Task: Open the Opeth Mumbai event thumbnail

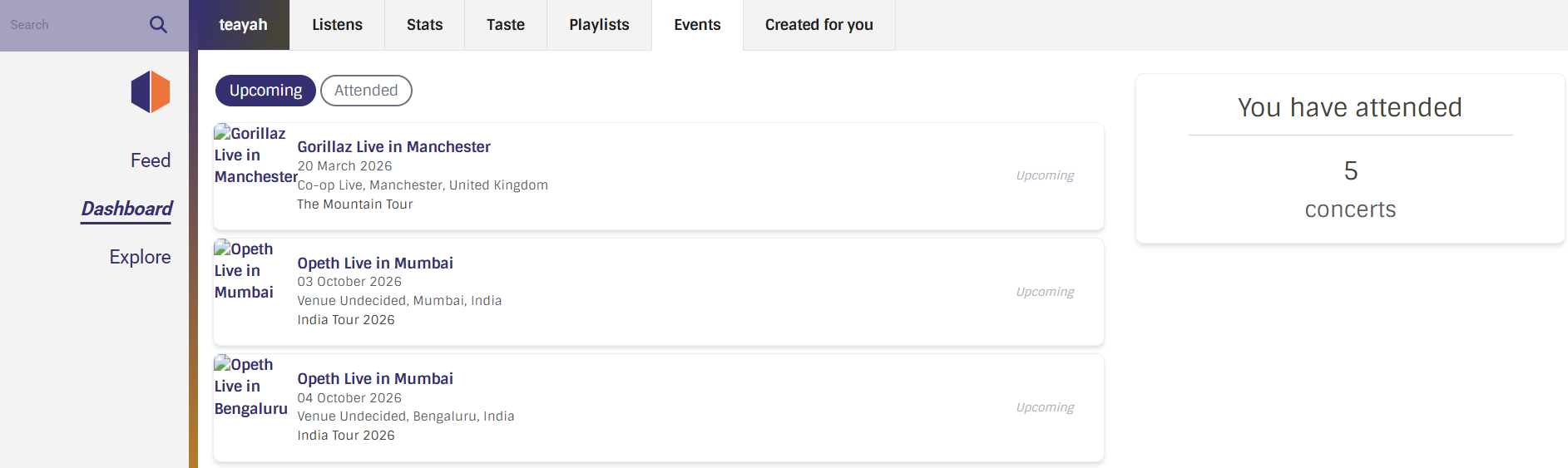Action: click(244, 271)
